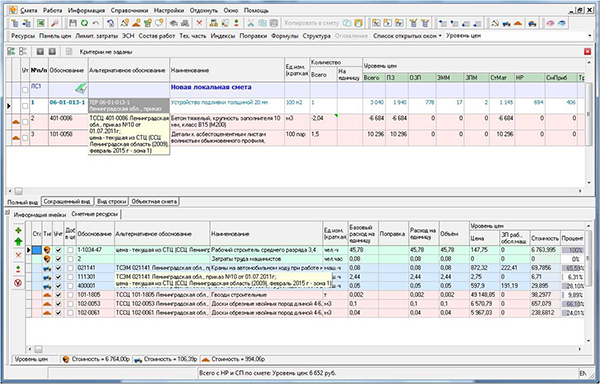Check the Доб в цену box for resource 101-1805

point(70,295)
